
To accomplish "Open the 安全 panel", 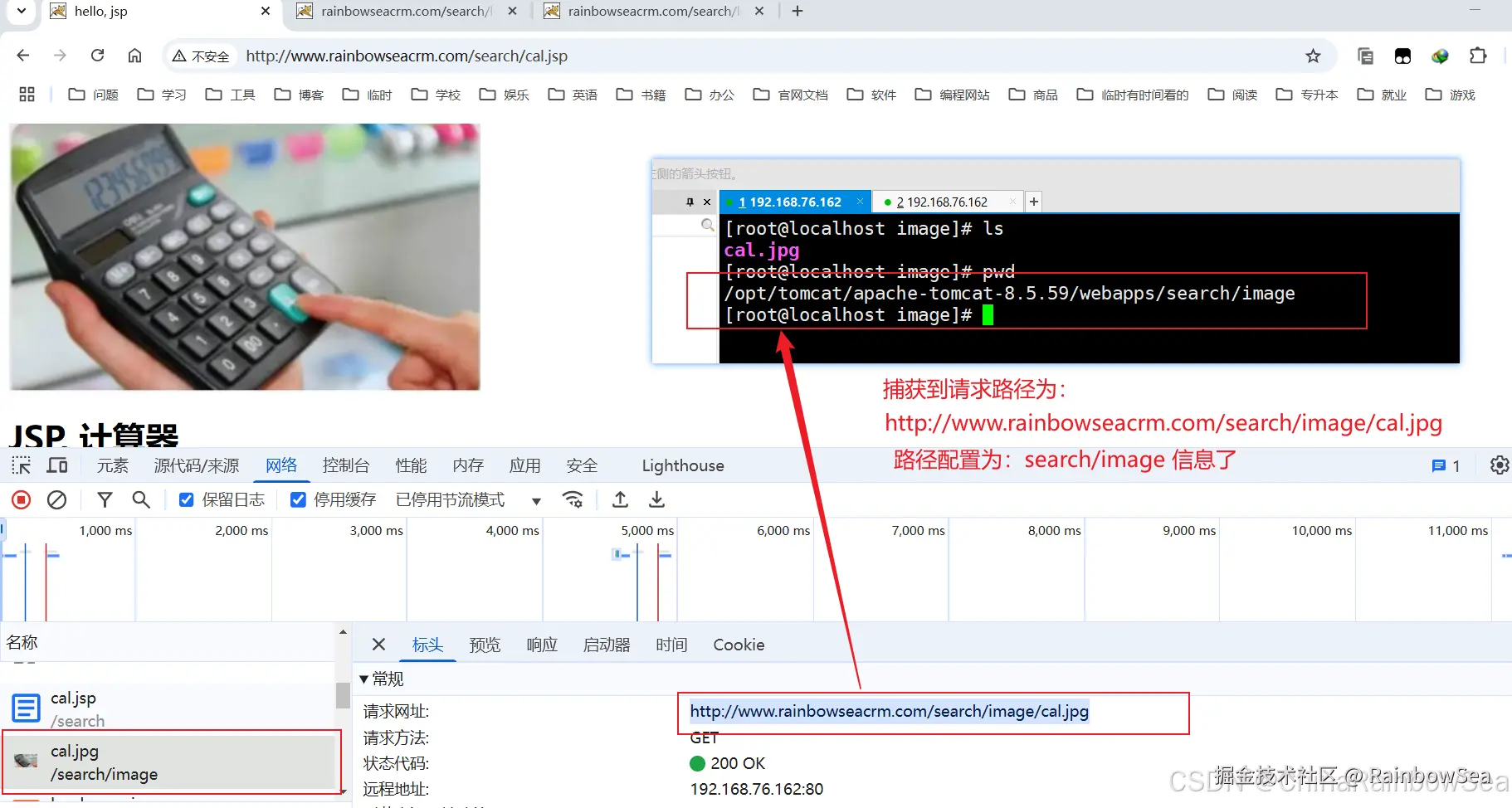I will pos(582,465).
